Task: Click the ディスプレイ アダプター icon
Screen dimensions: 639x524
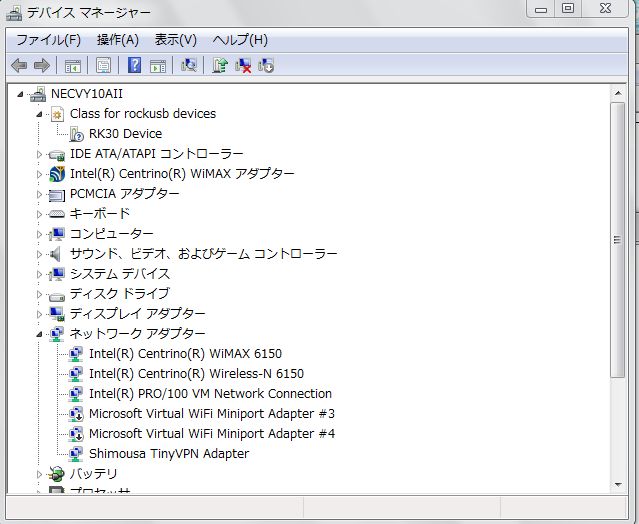Action: [56, 314]
